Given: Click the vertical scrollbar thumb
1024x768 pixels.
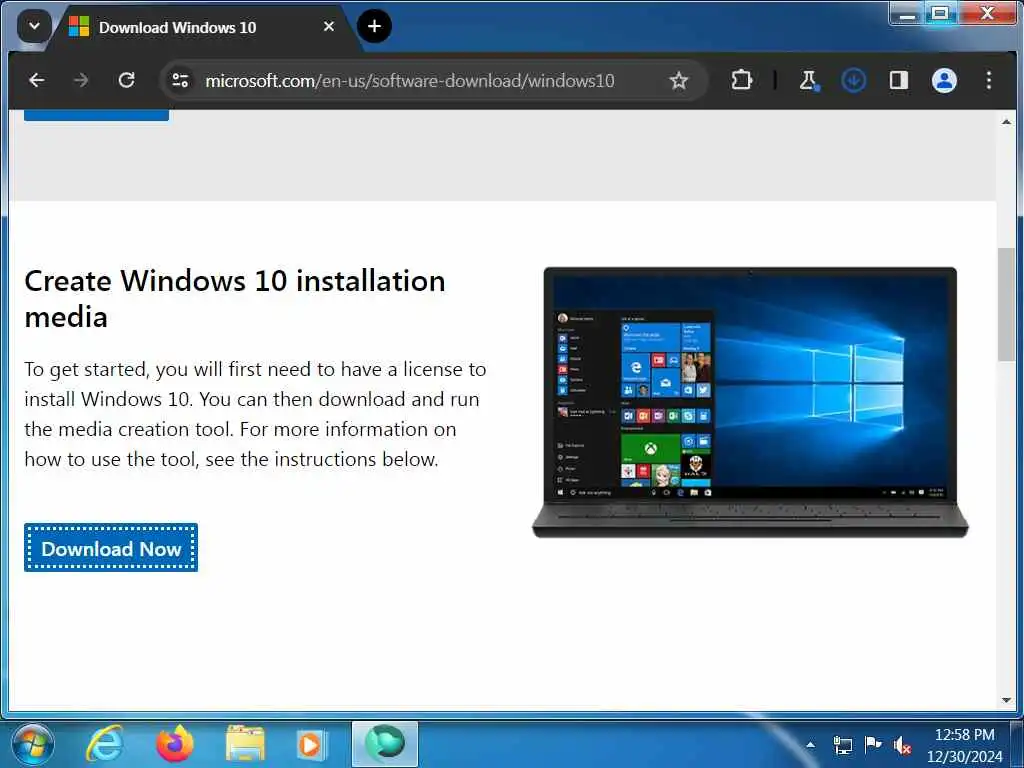Looking at the screenshot, I should click(x=1006, y=304).
